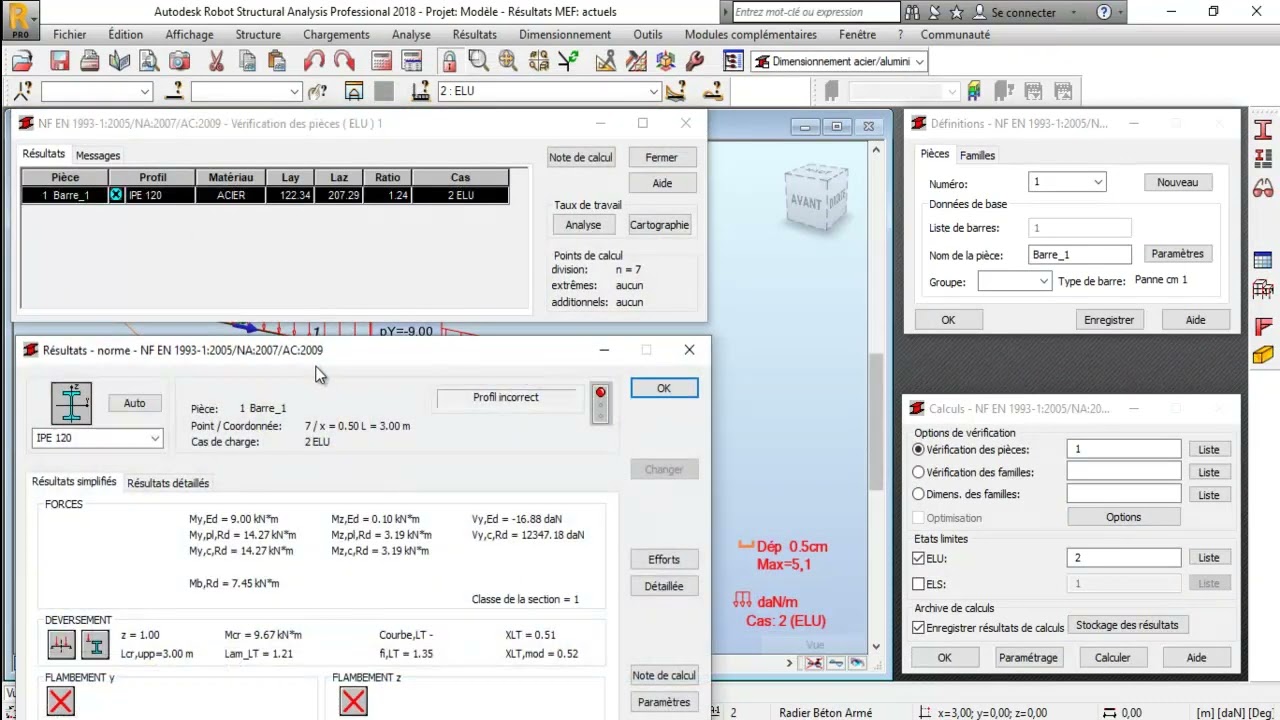The image size is (1280, 720).
Task: Open the Numéro dropdown in Définitions
Action: click(x=1097, y=182)
